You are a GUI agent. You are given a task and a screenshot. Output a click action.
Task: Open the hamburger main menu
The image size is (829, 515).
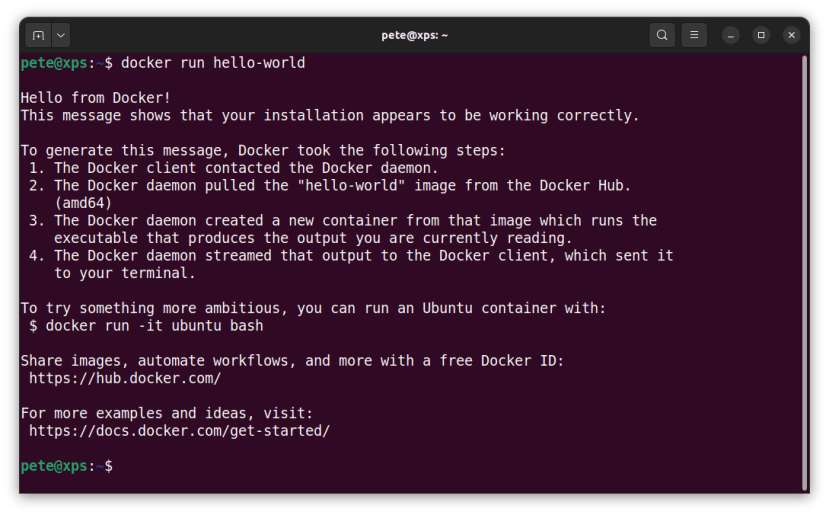[x=694, y=35]
